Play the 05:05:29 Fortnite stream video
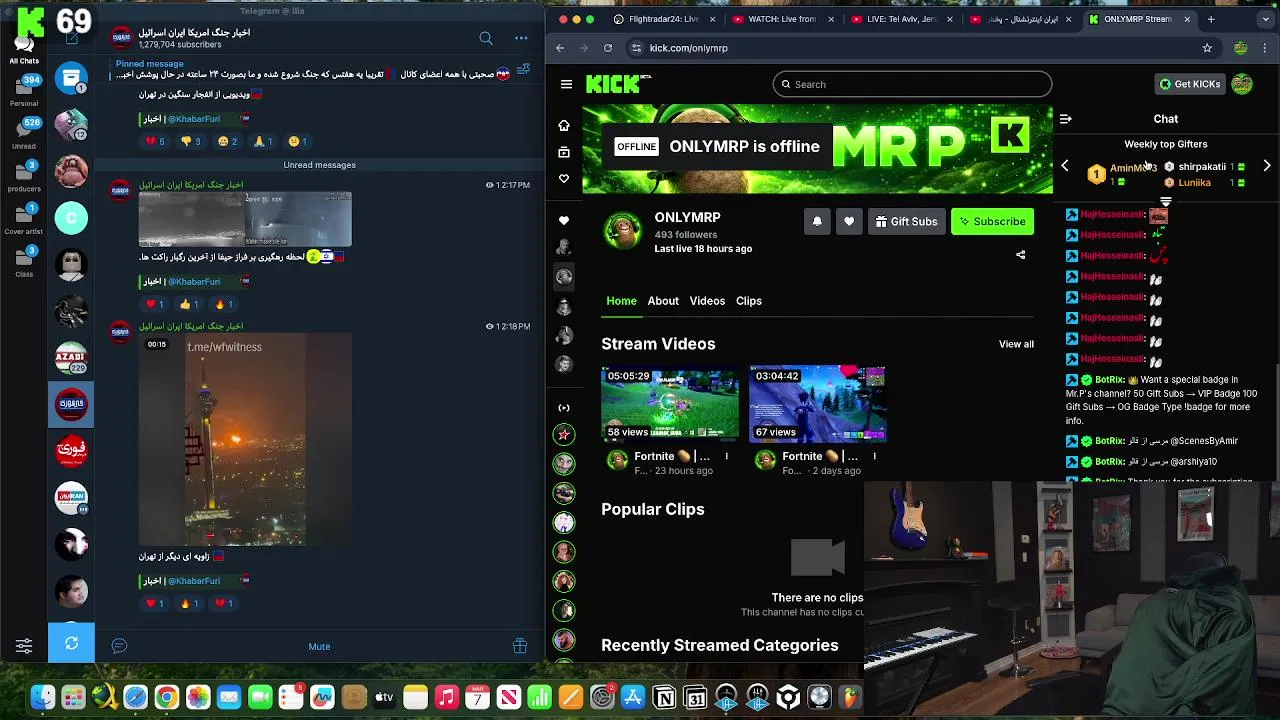 click(670, 404)
